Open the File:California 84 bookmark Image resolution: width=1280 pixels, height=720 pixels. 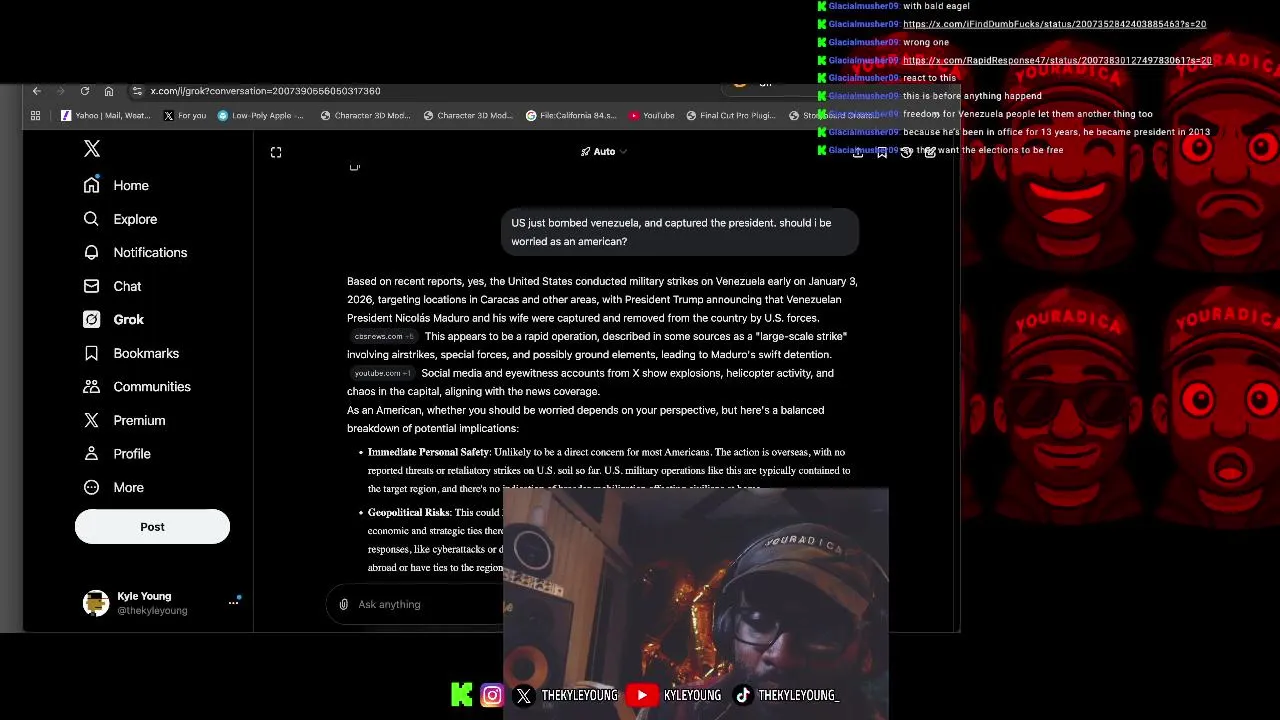(571, 116)
